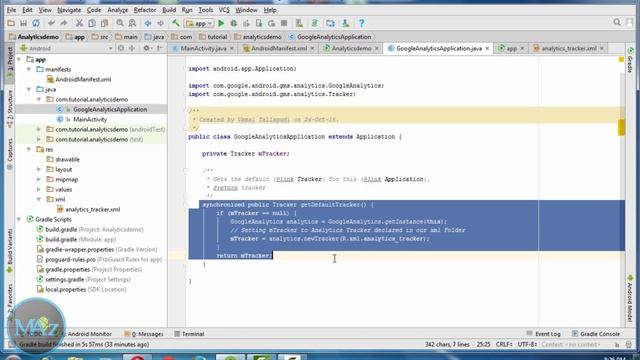Screen dimensions: 640x360
Task: Open the Build menu
Action: click(169, 10)
